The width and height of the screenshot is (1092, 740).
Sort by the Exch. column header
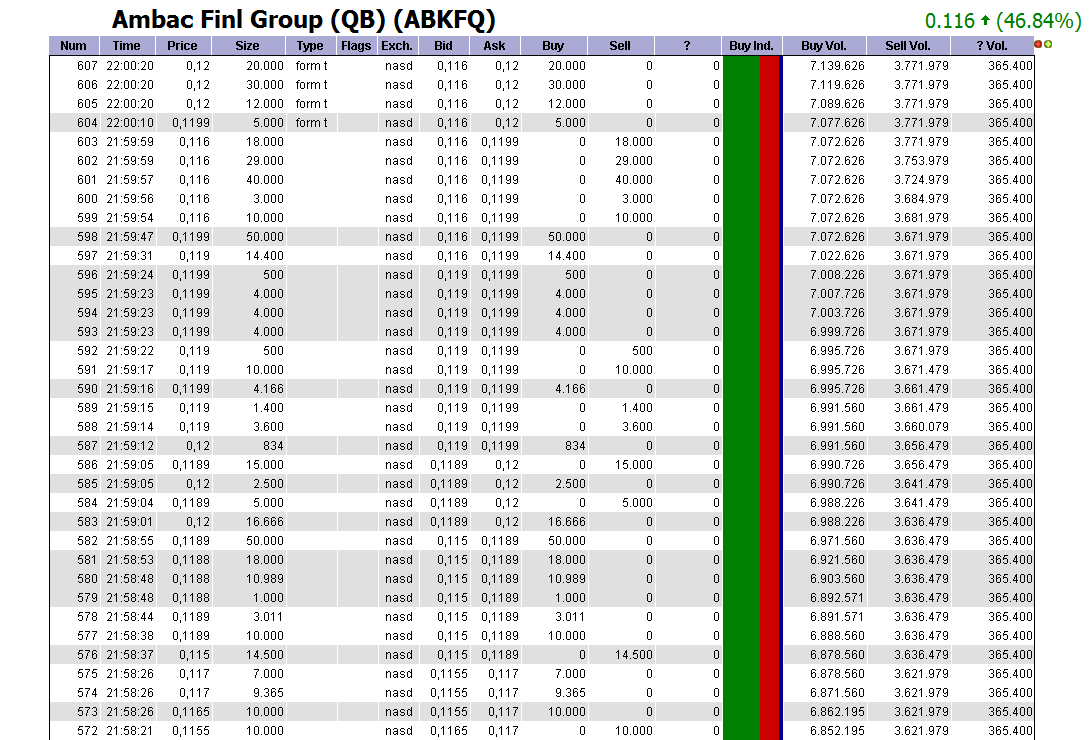pyautogui.click(x=397, y=45)
